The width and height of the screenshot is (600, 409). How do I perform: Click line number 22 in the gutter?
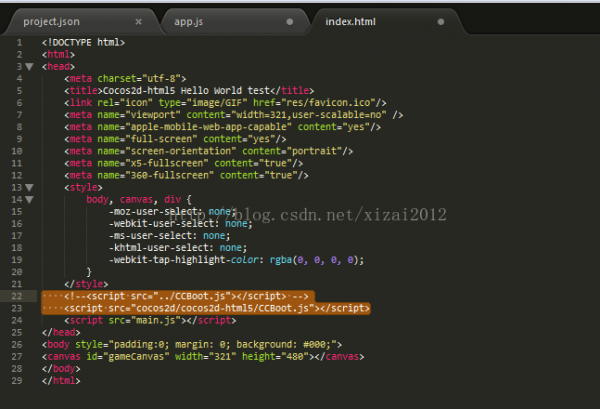pos(16,296)
